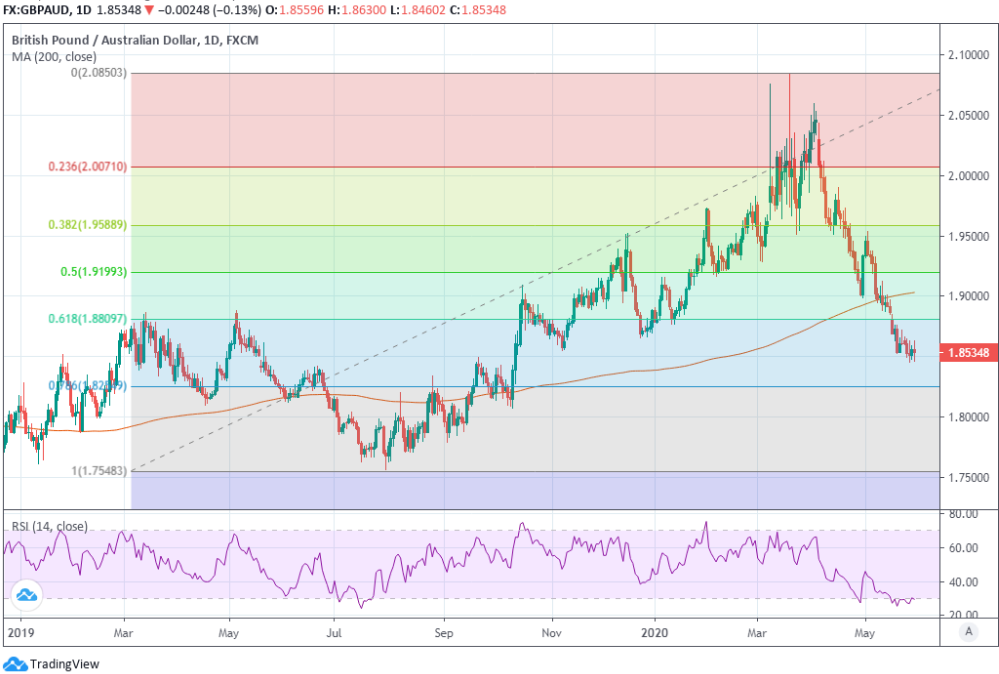This screenshot has width=999, height=674.
Task: Select the RSI (14, close) indicator label
Action: point(49,526)
